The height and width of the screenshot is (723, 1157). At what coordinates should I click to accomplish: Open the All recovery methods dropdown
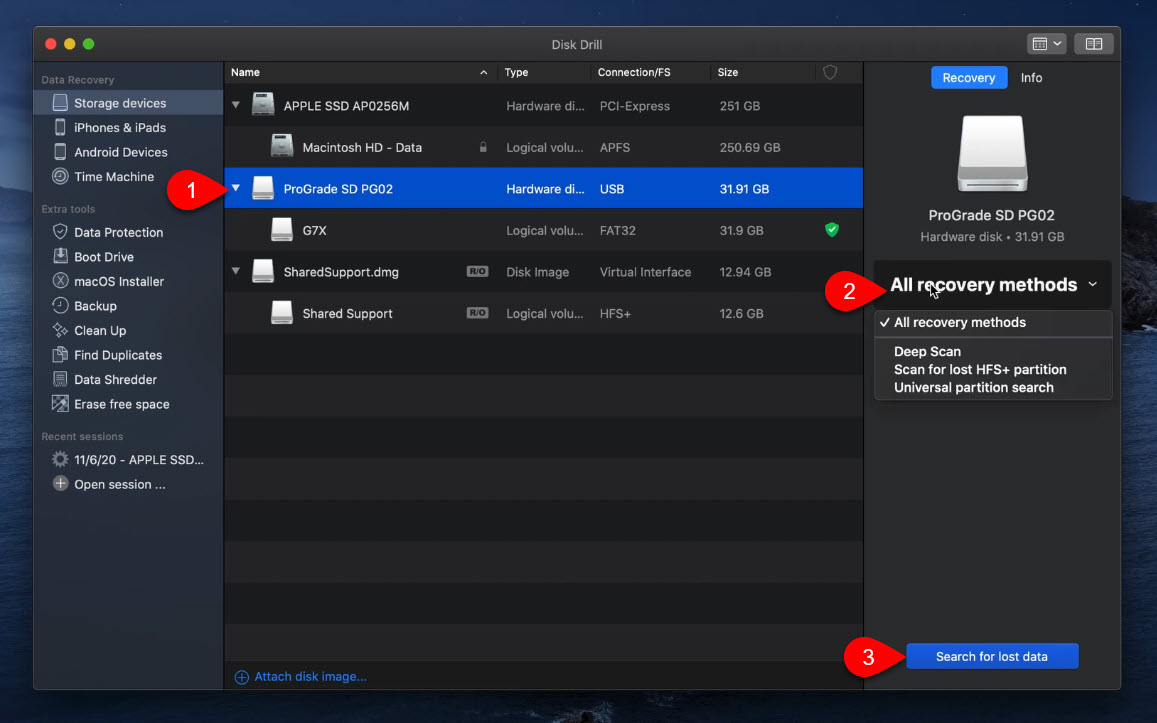pos(992,285)
